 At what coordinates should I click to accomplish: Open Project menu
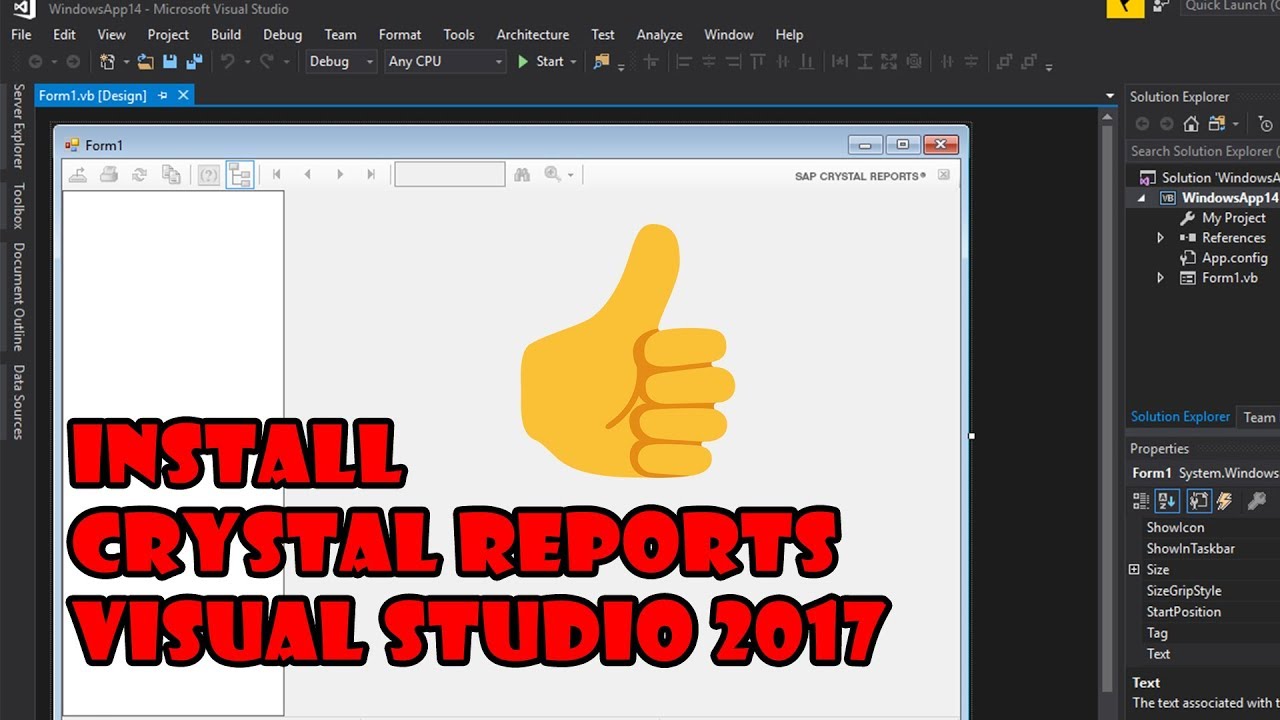click(168, 34)
